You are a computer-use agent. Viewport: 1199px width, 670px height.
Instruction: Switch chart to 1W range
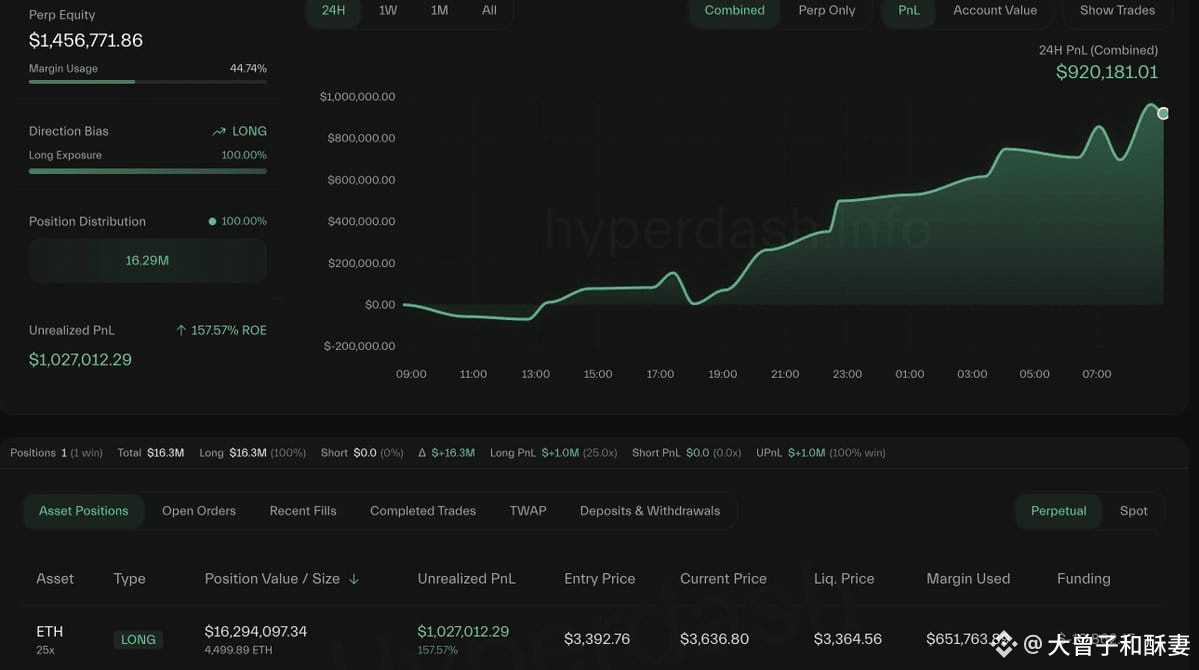[x=388, y=11]
